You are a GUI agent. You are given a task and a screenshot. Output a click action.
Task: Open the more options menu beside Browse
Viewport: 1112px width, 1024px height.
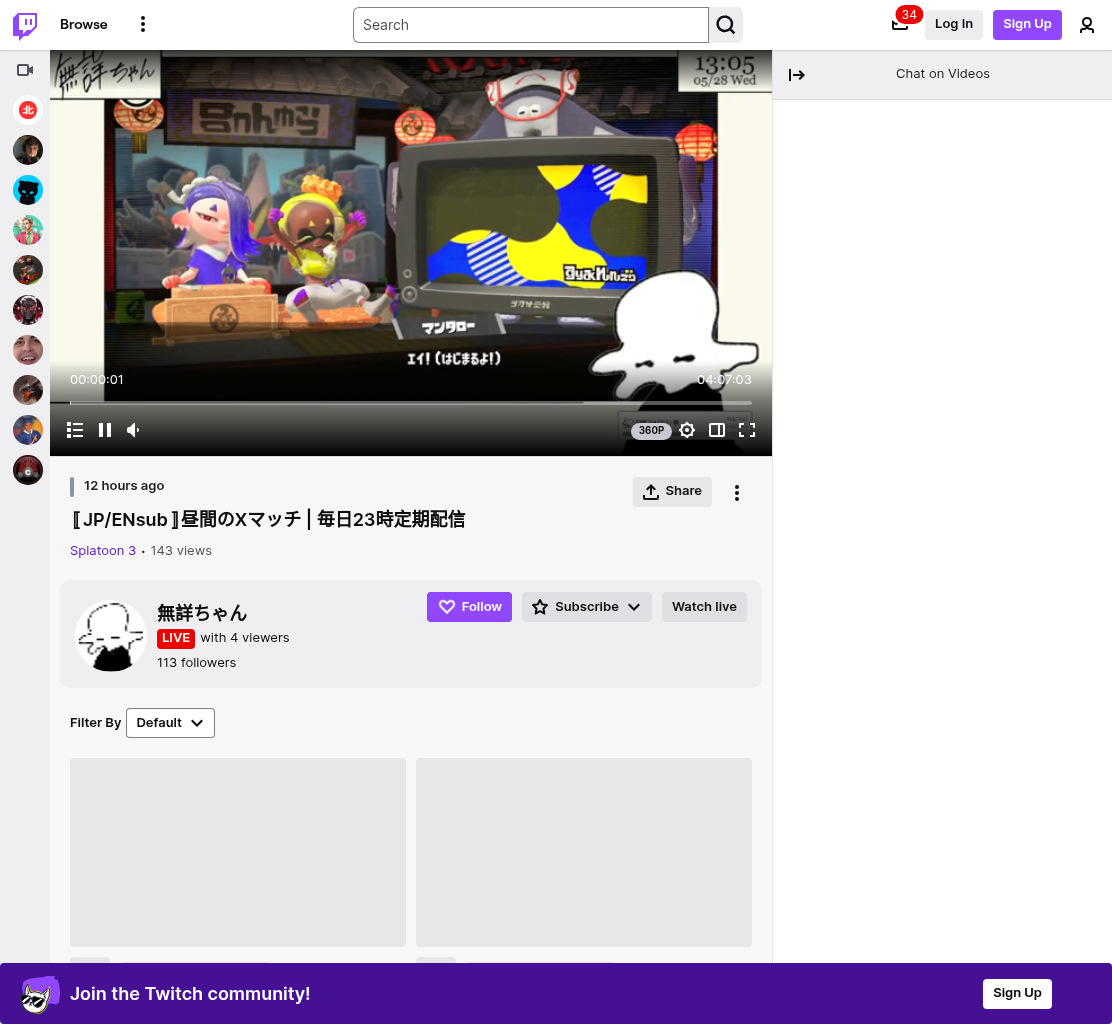pyautogui.click(x=143, y=24)
